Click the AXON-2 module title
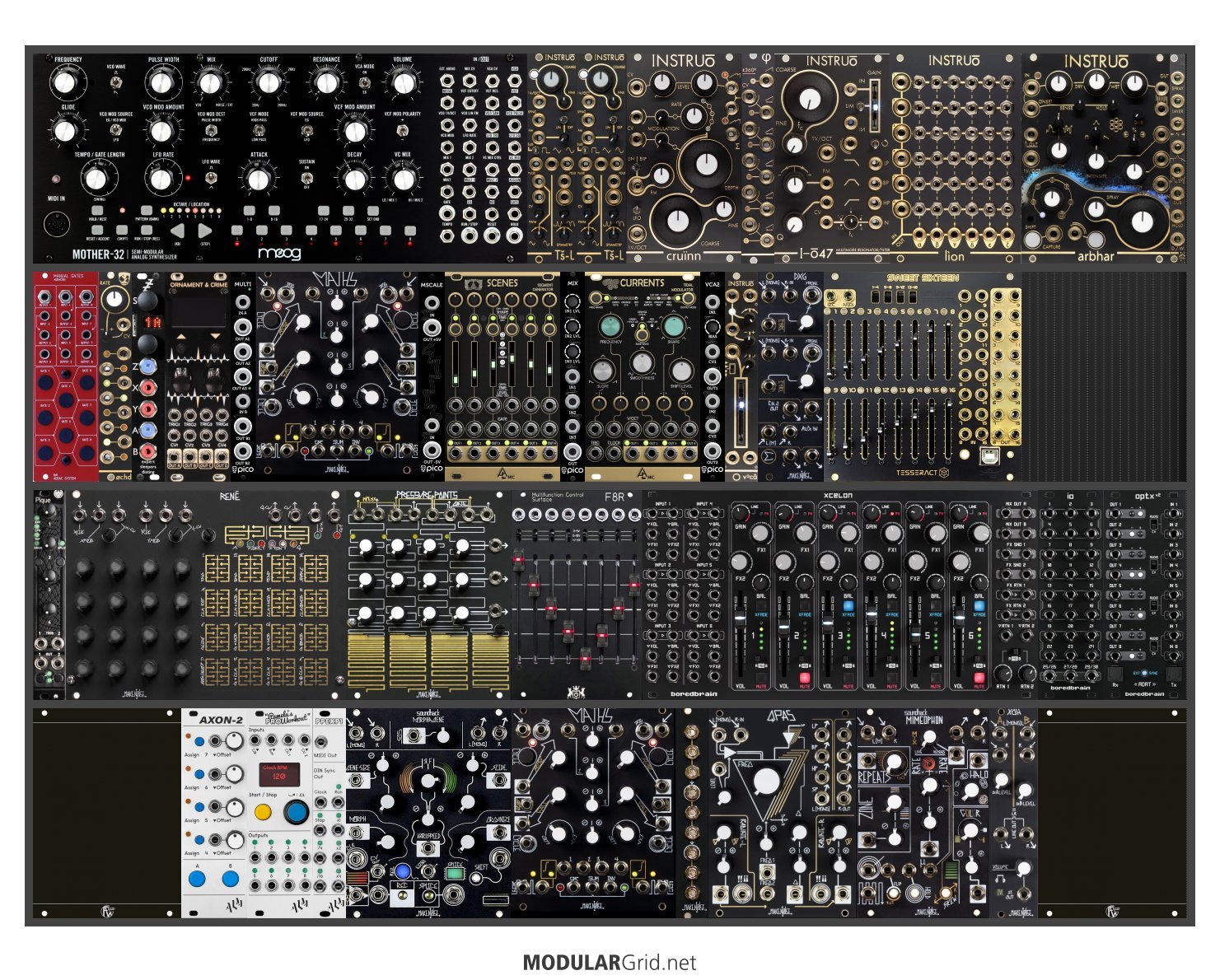The height and width of the screenshot is (980, 1220). point(221,720)
